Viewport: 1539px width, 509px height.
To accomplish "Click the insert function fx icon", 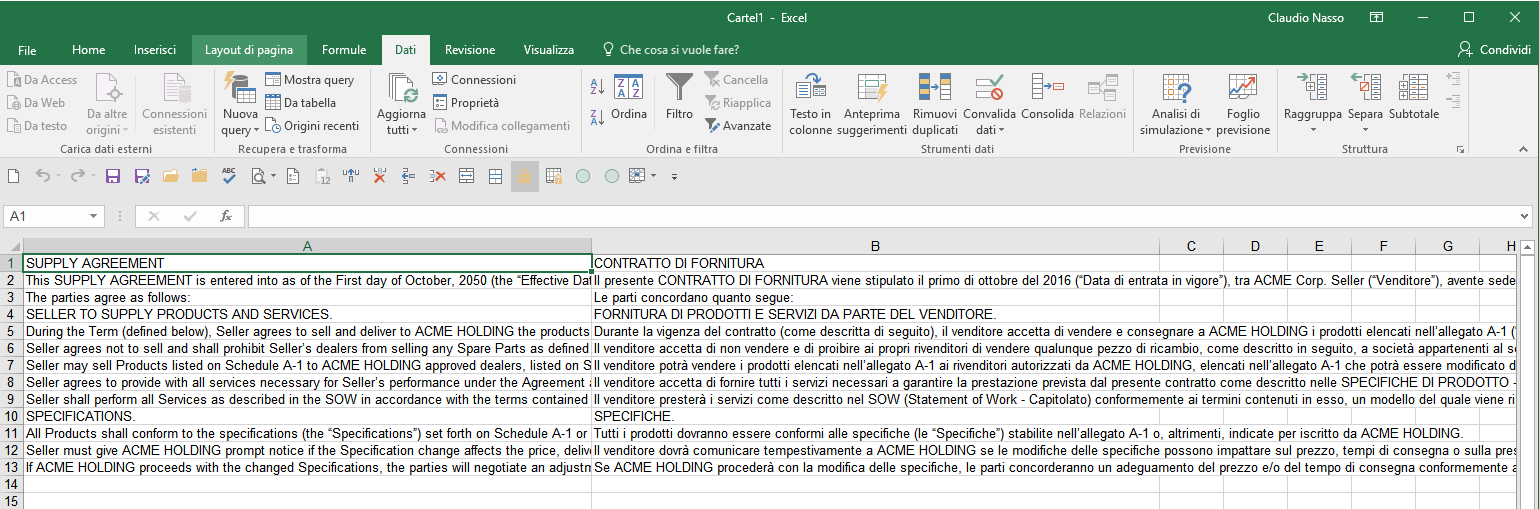I will pos(226,216).
